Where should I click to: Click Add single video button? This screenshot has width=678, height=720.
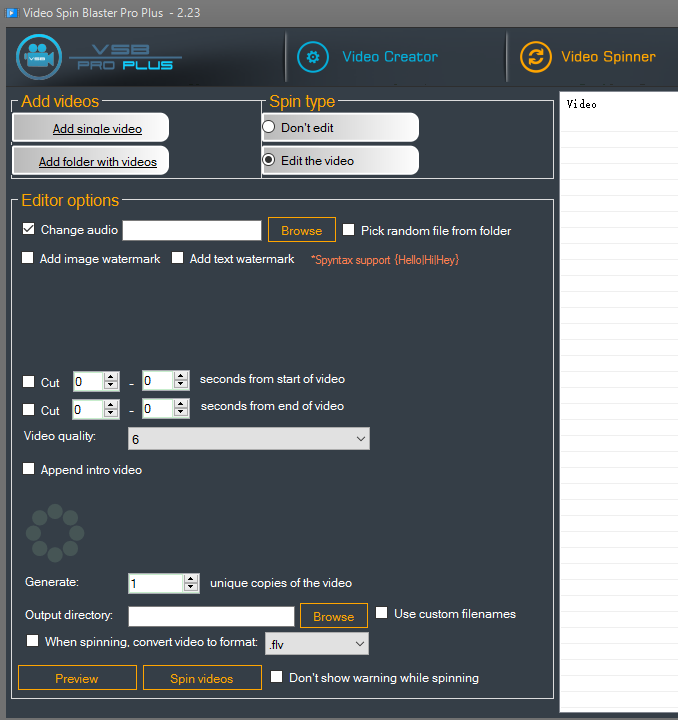pos(91,128)
